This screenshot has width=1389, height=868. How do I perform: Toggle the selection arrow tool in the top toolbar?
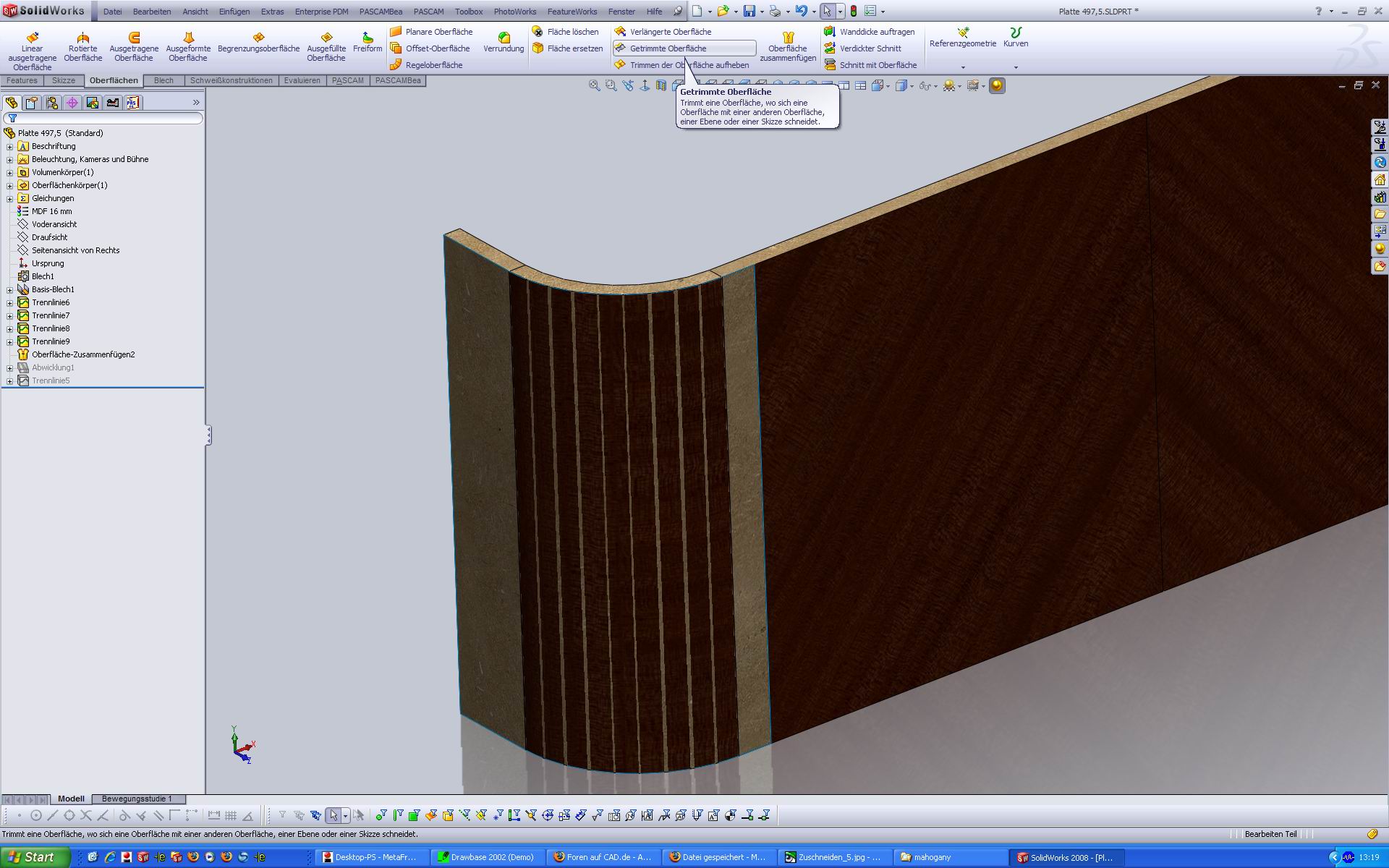(828, 11)
